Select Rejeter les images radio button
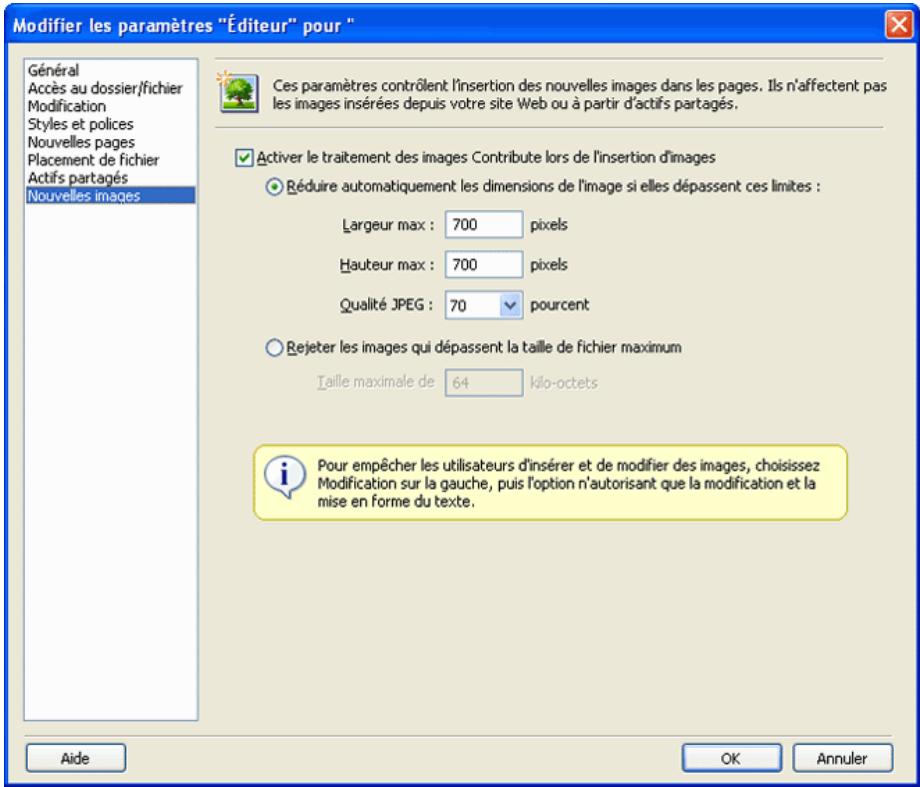920x787 pixels. click(x=274, y=347)
